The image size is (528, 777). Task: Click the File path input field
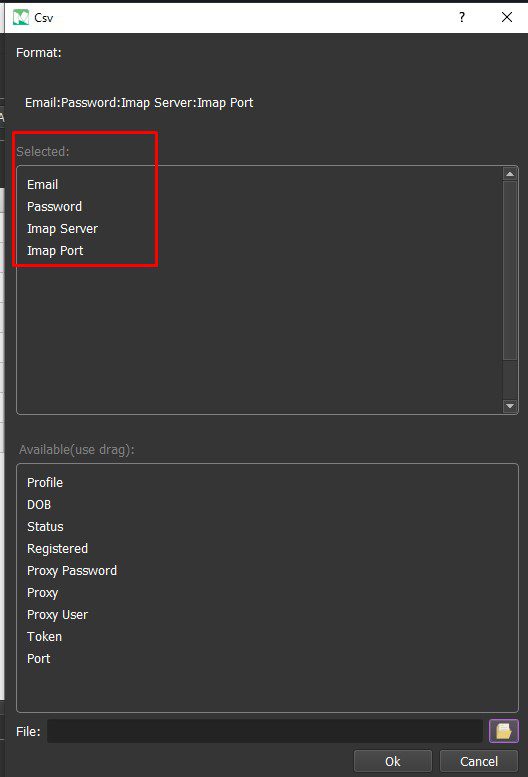(x=265, y=731)
